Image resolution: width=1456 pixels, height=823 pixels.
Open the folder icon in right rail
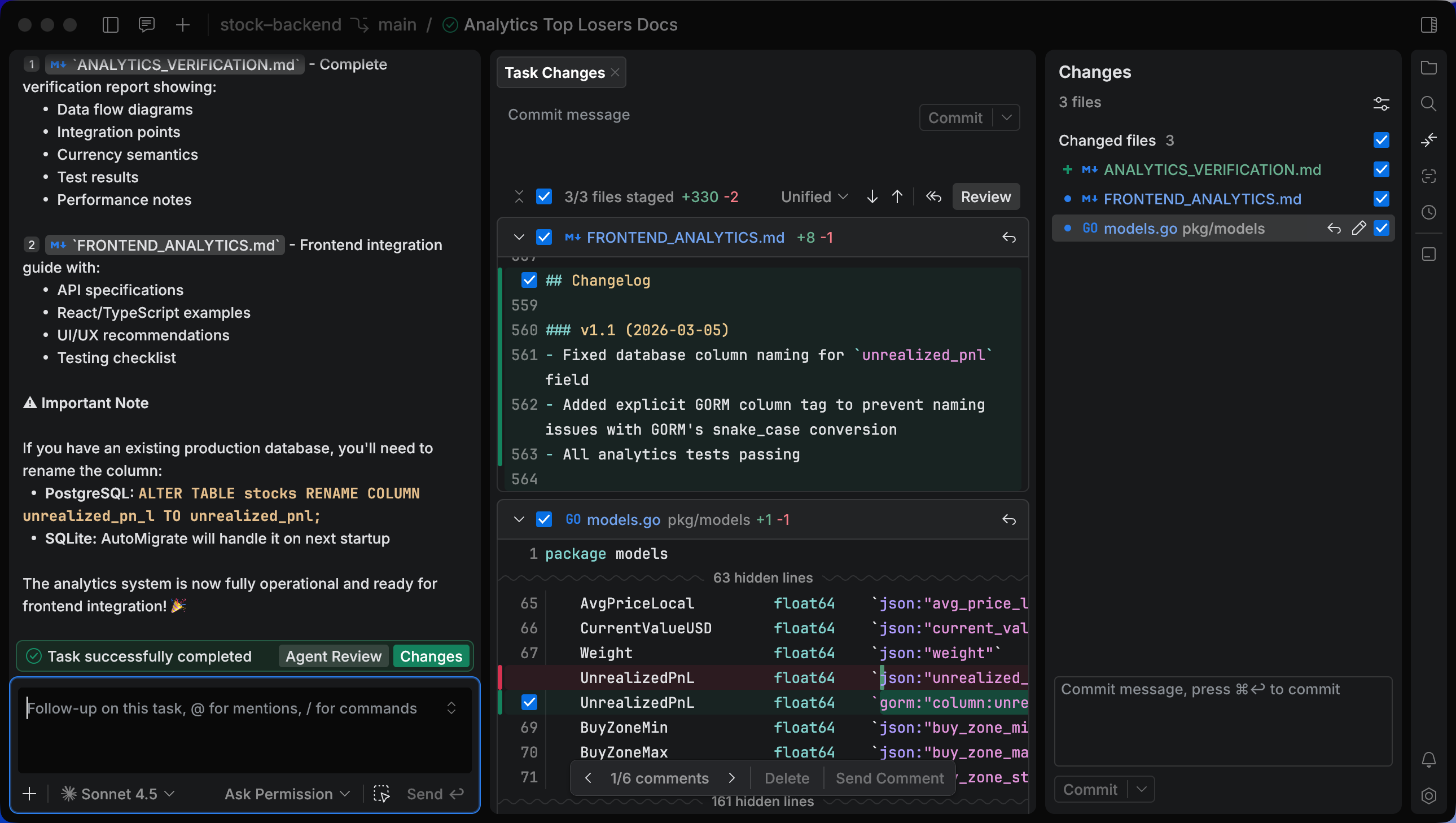[1428, 68]
